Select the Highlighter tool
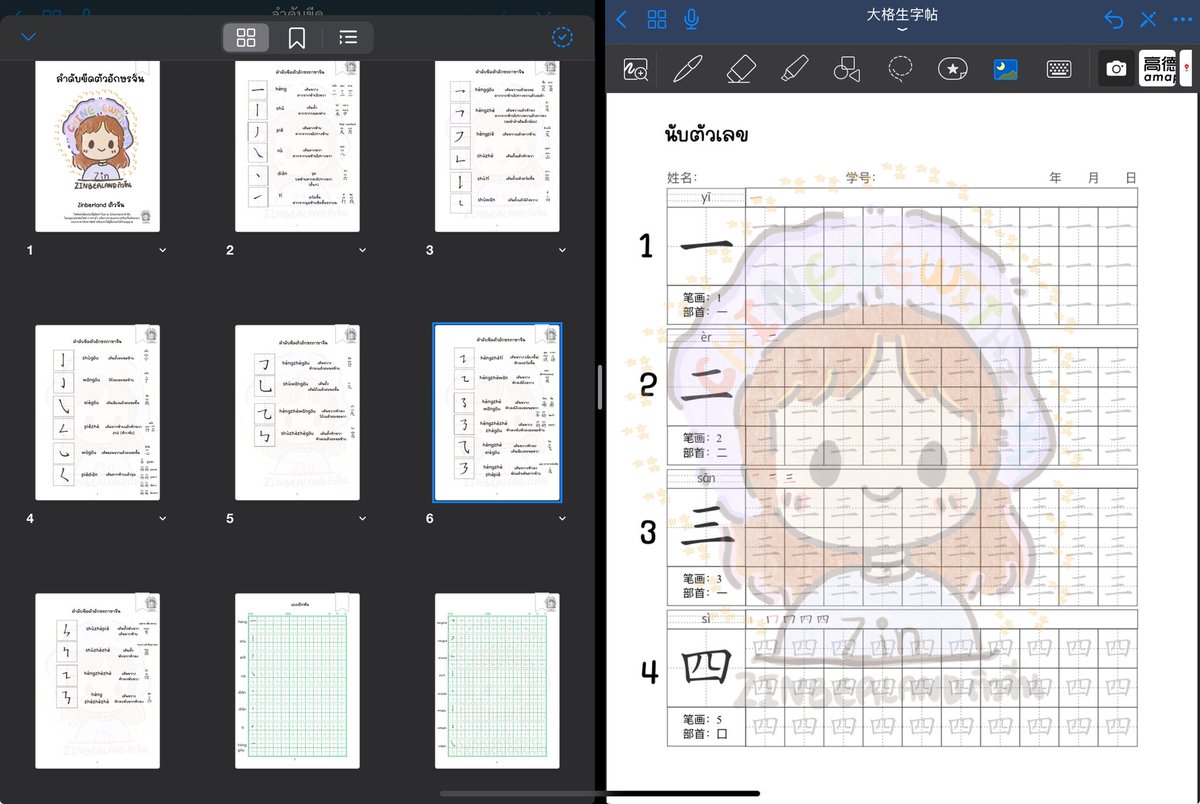Viewport: 1200px width, 804px height. (x=794, y=68)
